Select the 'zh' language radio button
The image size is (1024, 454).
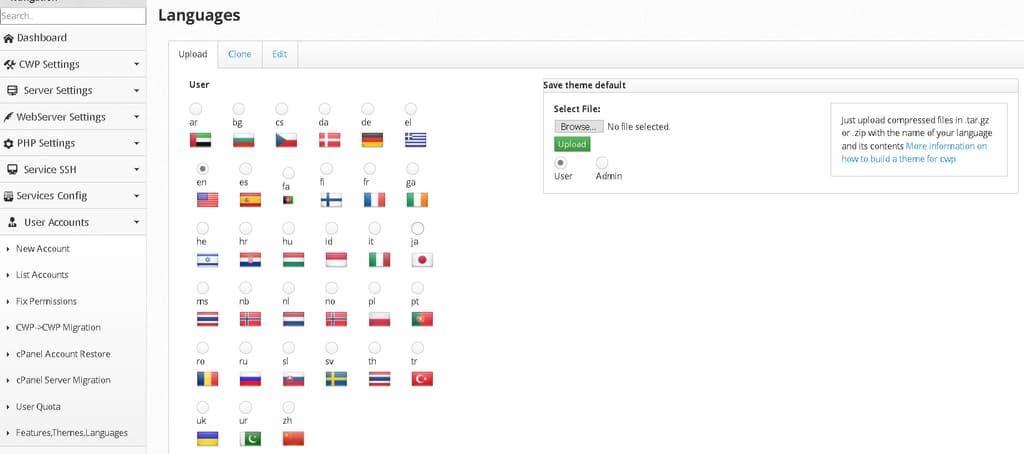point(289,407)
